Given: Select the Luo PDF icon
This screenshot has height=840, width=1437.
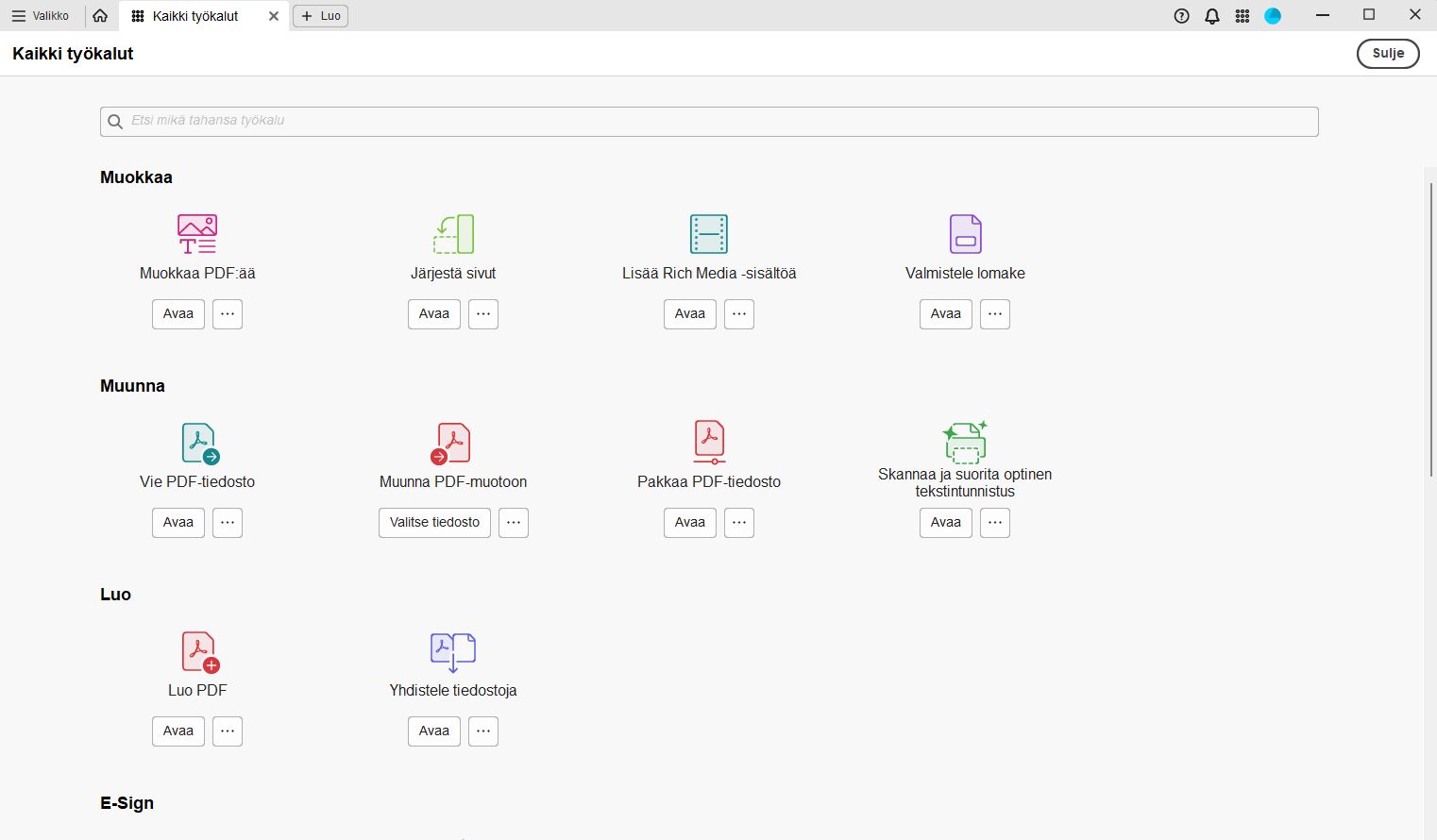Looking at the screenshot, I should pos(199,651).
